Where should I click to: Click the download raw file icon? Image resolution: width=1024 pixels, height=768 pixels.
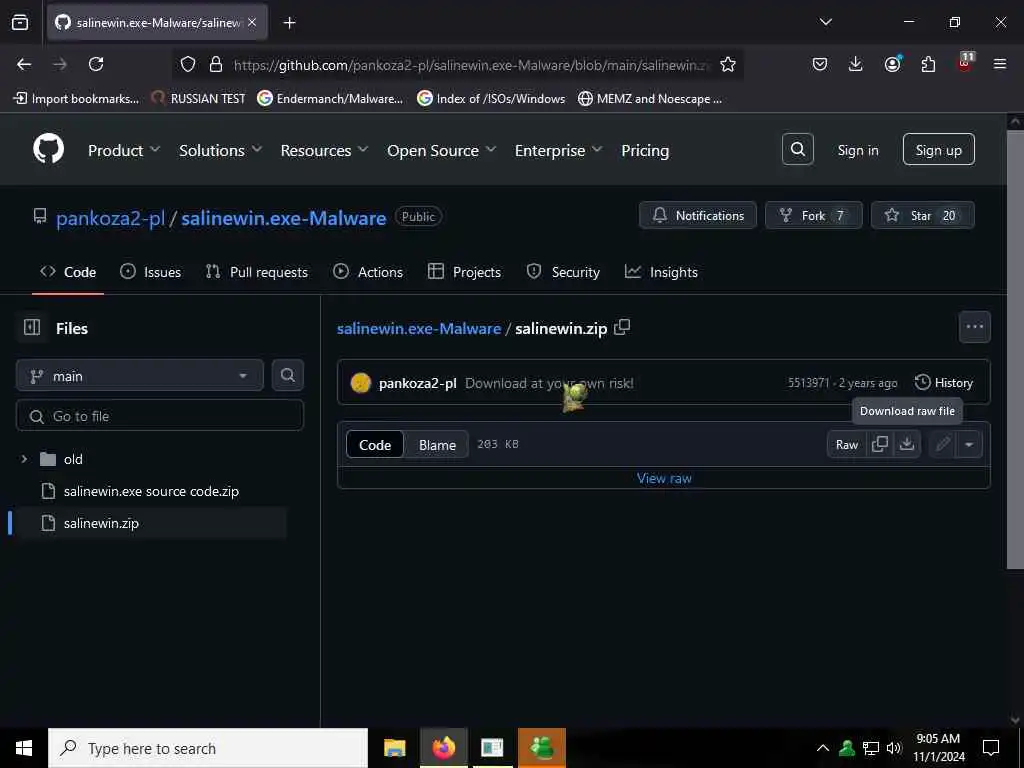click(x=906, y=444)
